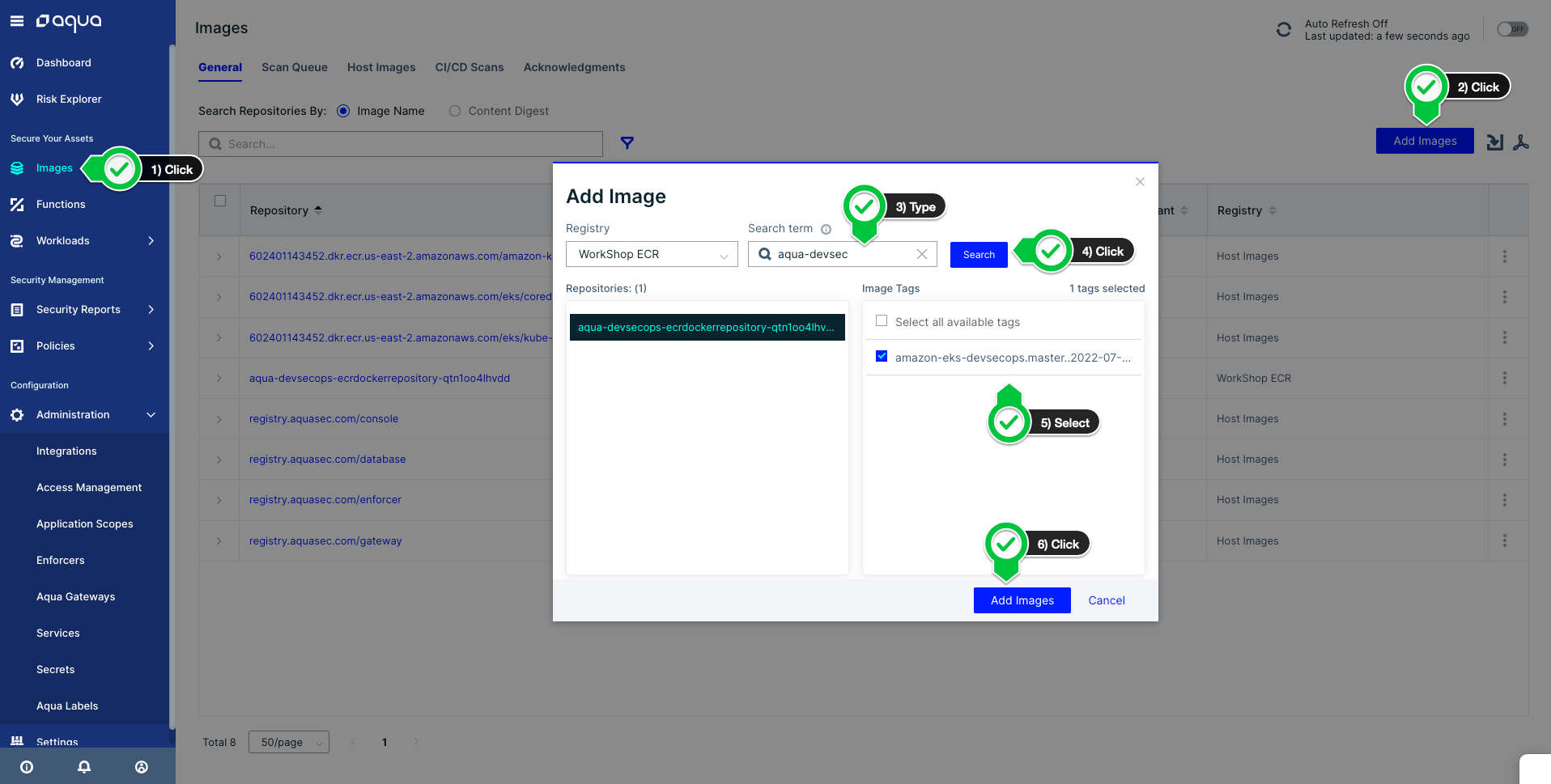Uncheck the amazon-eks-devsecops.master tag checkbox
Screen dimensions: 1551x784
(882, 357)
